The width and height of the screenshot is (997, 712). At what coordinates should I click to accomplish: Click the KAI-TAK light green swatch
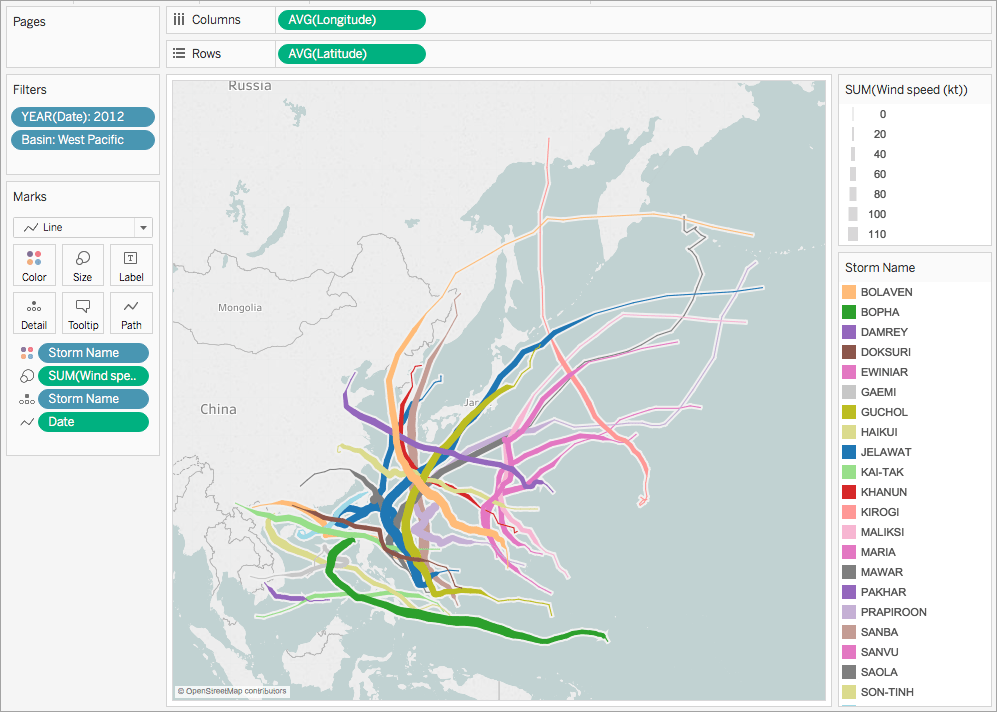coord(849,472)
